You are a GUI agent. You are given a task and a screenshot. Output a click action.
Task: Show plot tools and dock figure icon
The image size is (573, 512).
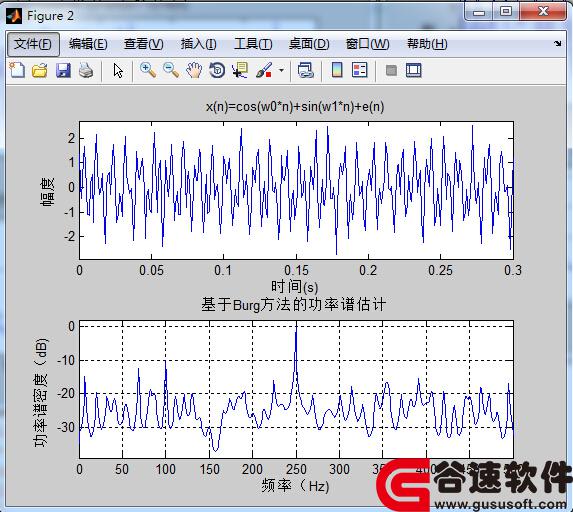coord(414,70)
